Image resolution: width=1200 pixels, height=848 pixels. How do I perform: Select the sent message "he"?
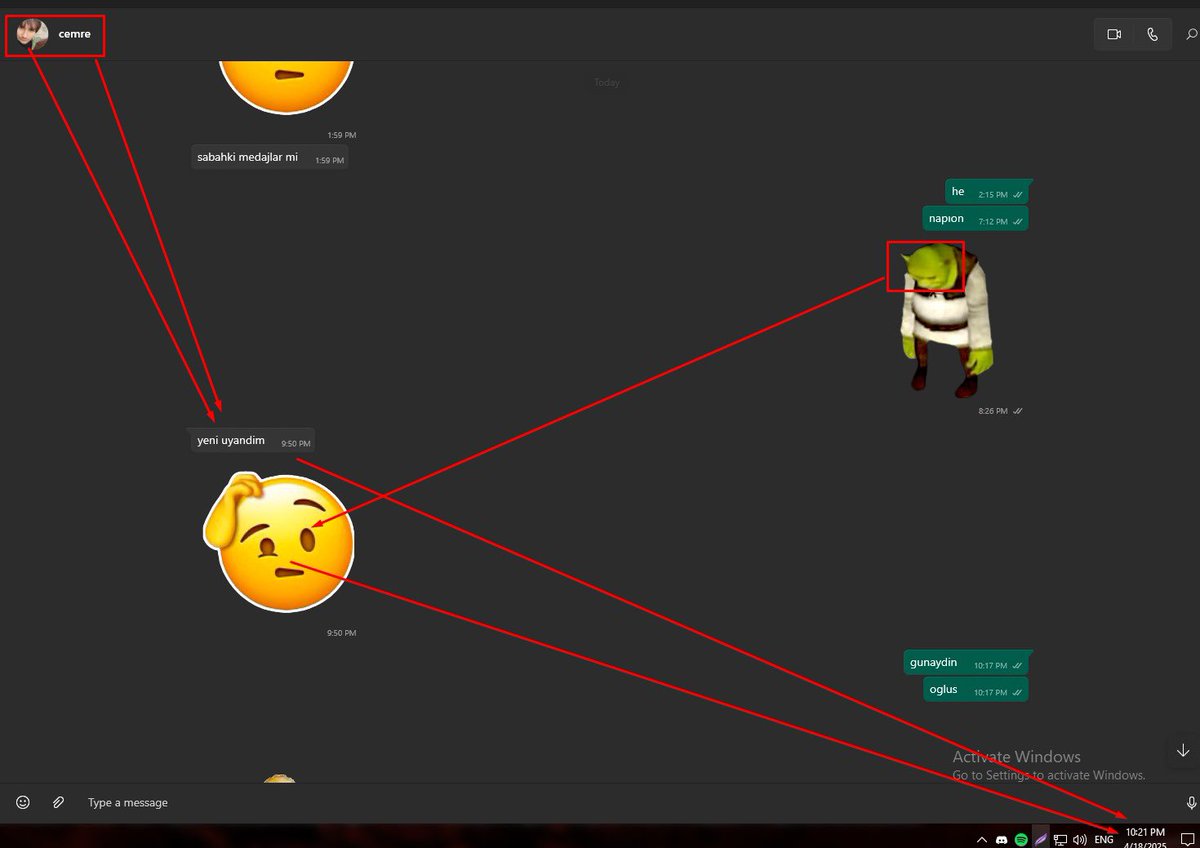coord(987,192)
